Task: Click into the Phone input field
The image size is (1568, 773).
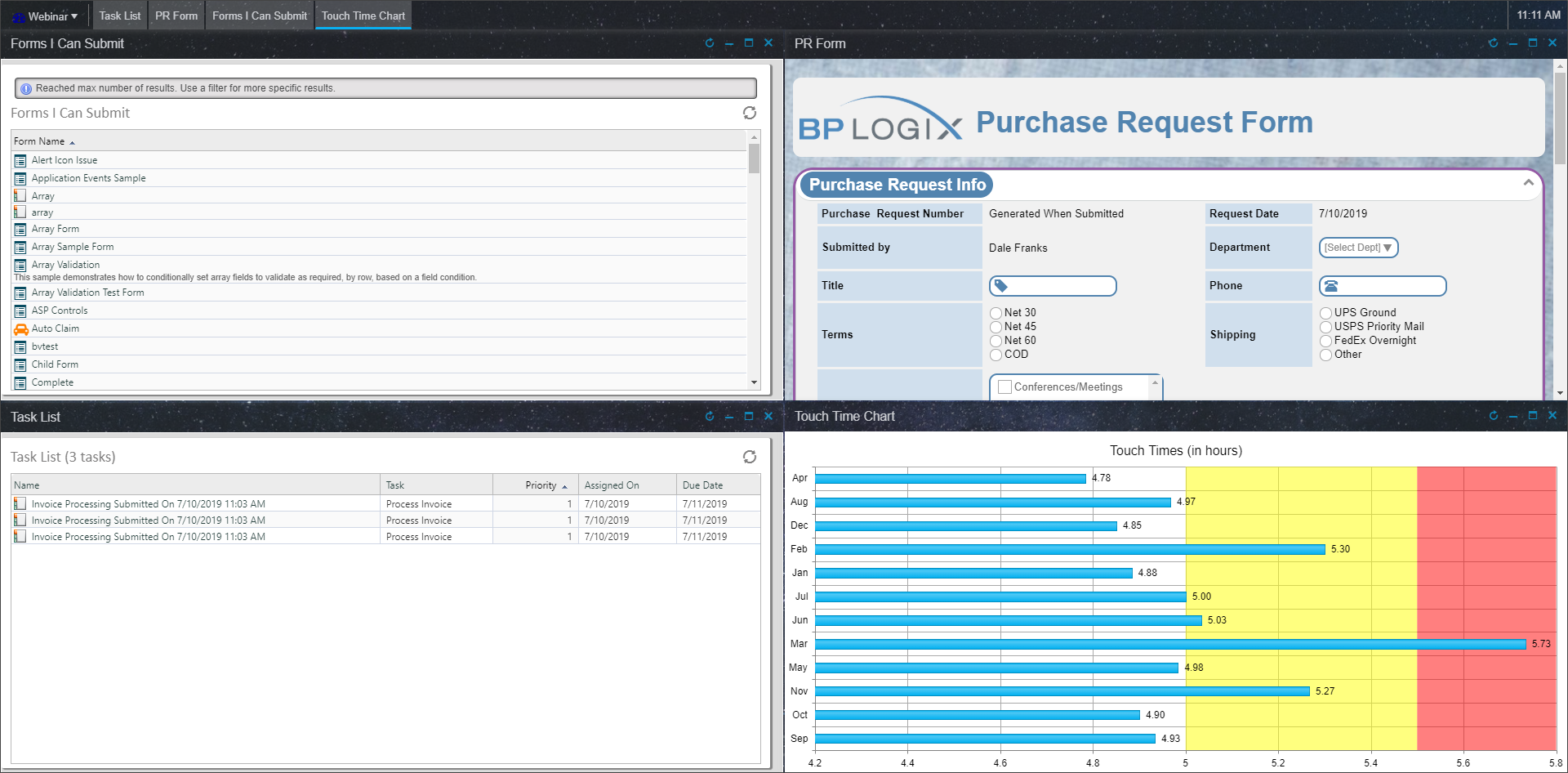Action: (x=1390, y=286)
